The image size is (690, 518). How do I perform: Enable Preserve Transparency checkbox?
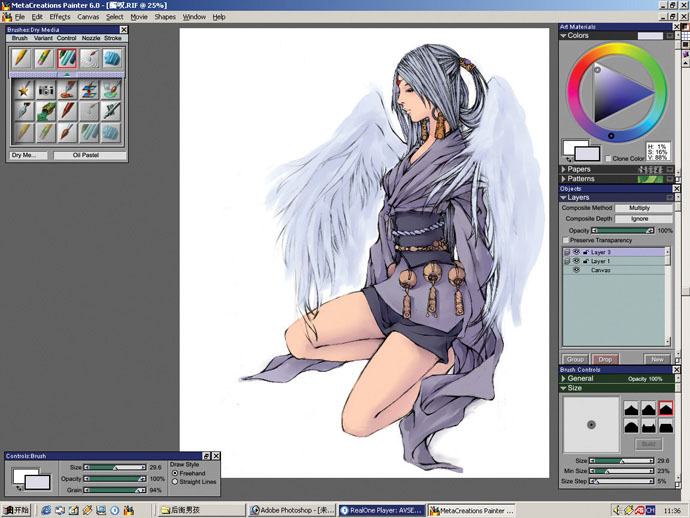pos(565,240)
